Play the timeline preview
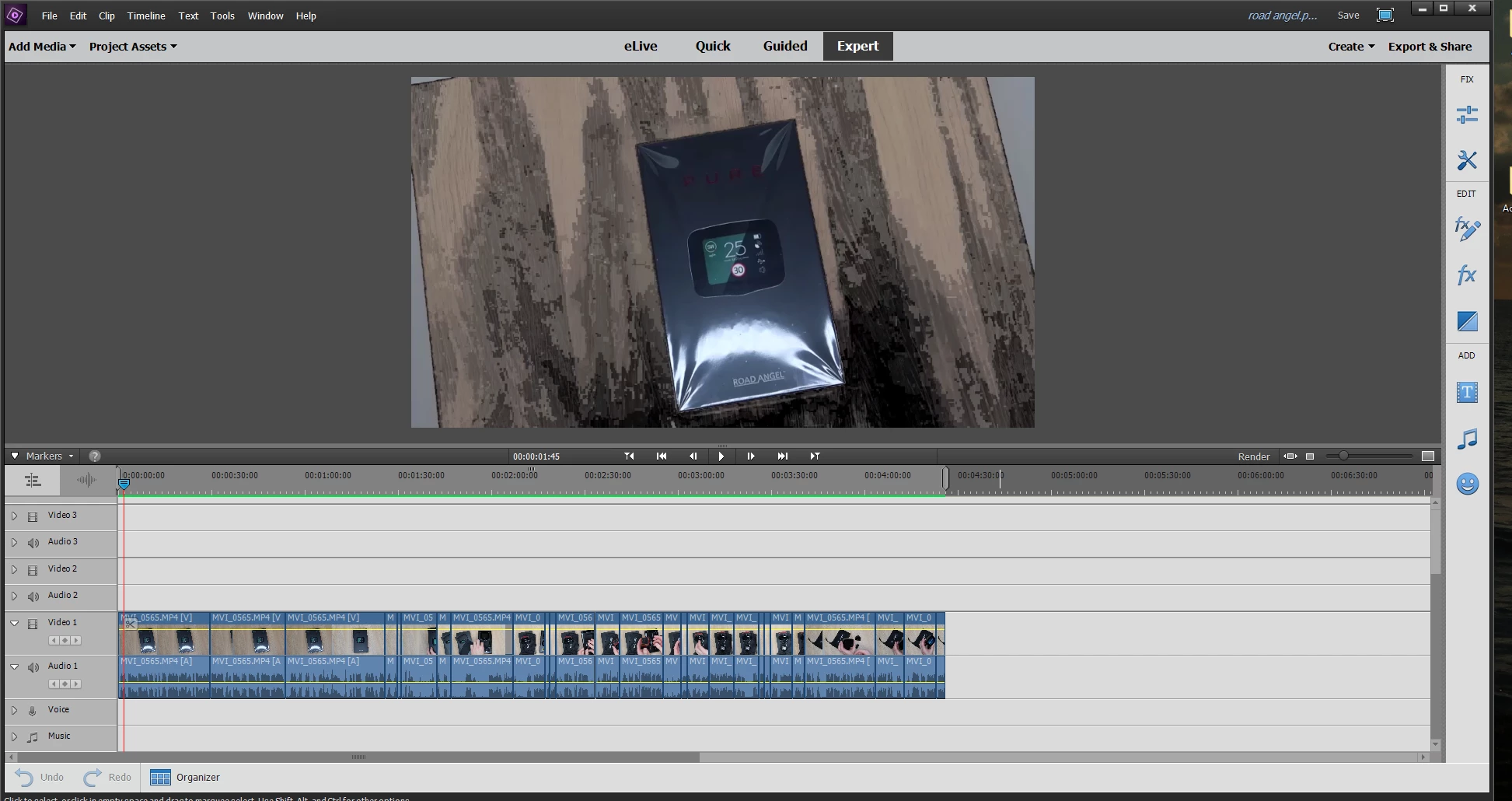The image size is (1512, 801). point(721,456)
